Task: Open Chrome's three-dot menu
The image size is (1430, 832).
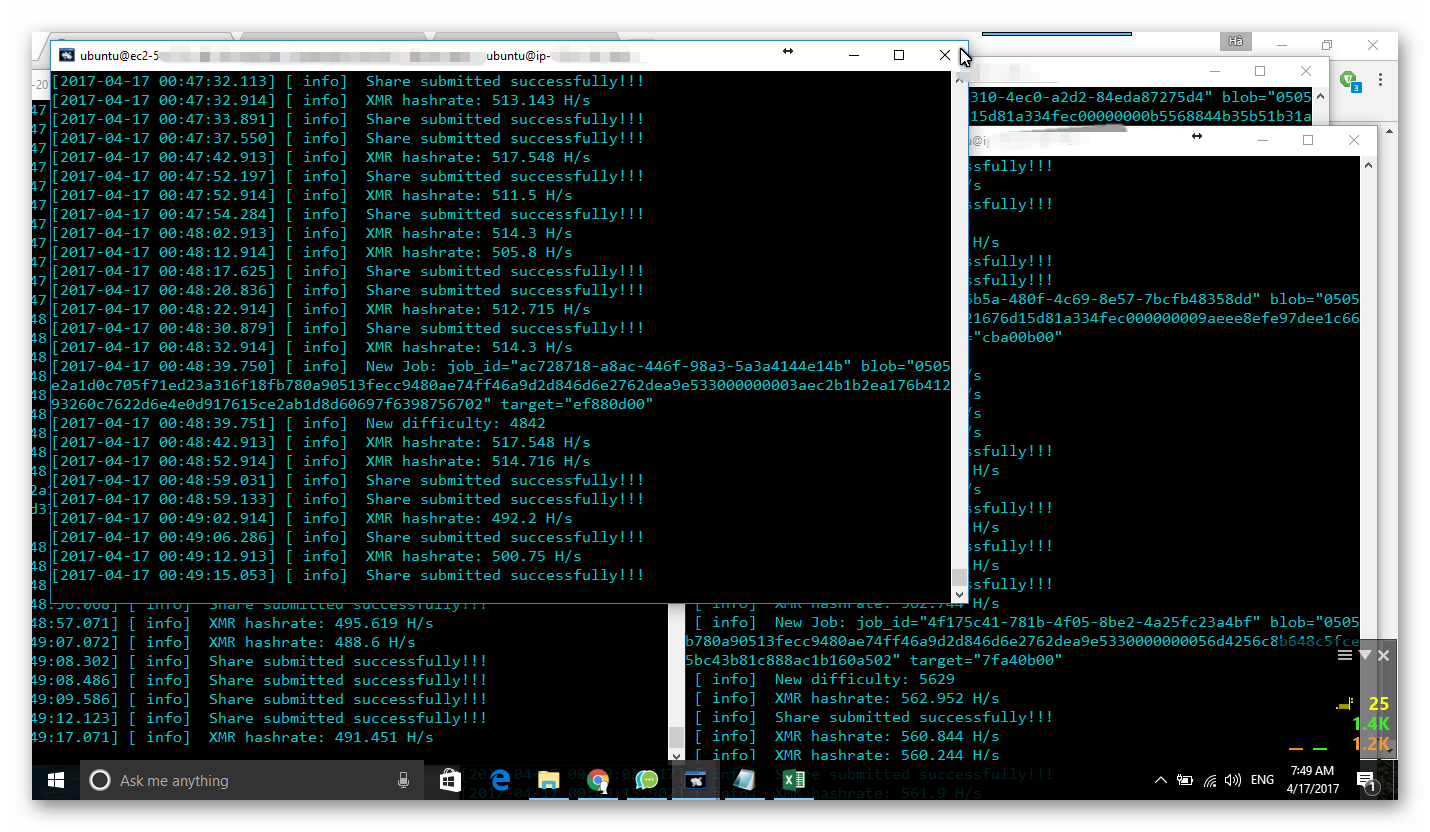Action: tap(1382, 80)
